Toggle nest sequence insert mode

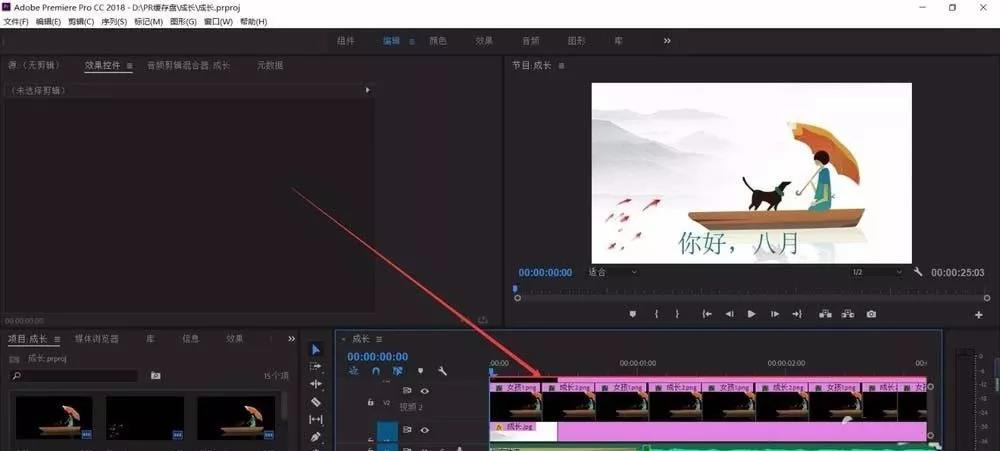(355, 371)
